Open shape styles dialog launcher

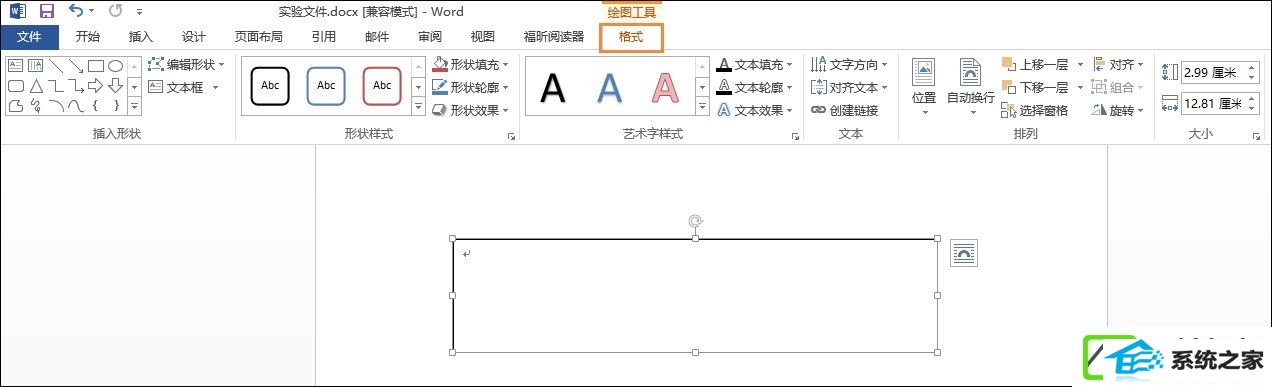[x=511, y=136]
